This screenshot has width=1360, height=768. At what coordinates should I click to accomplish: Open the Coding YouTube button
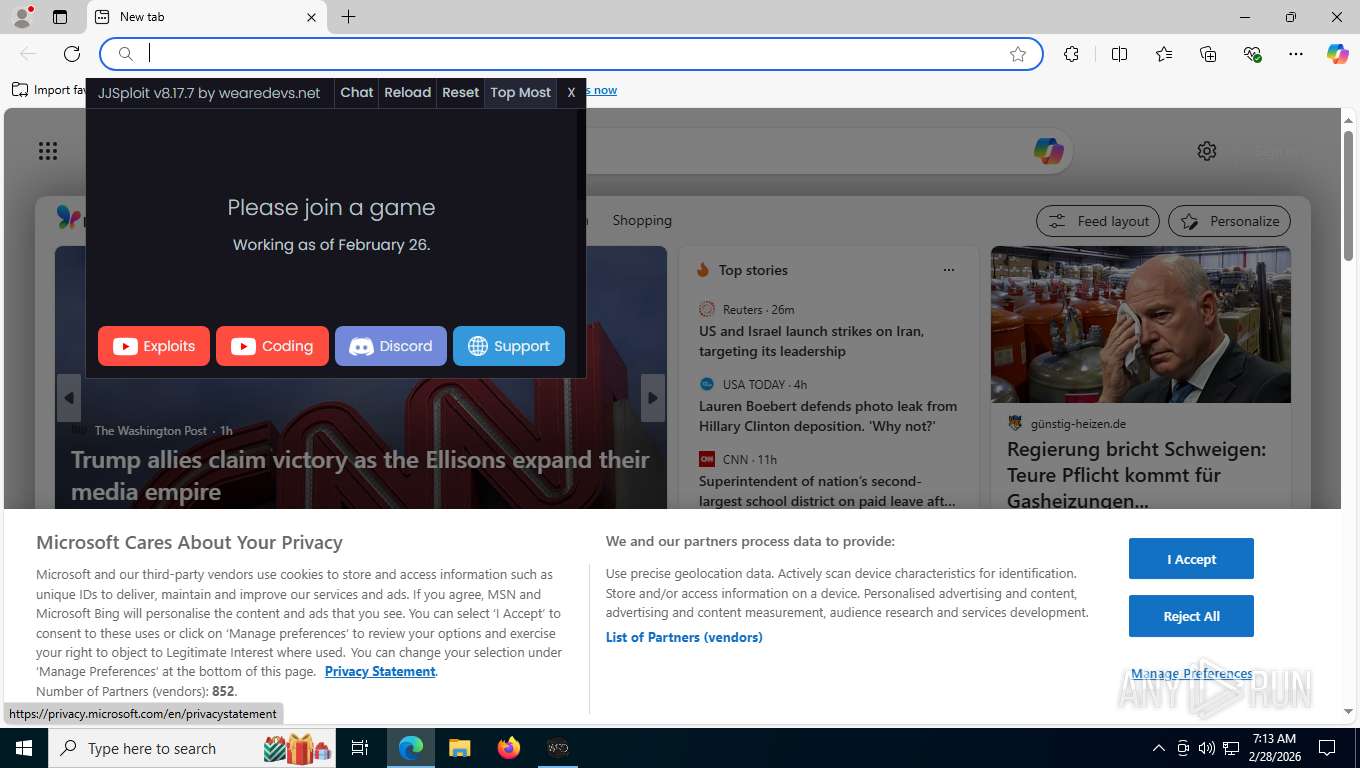272,346
